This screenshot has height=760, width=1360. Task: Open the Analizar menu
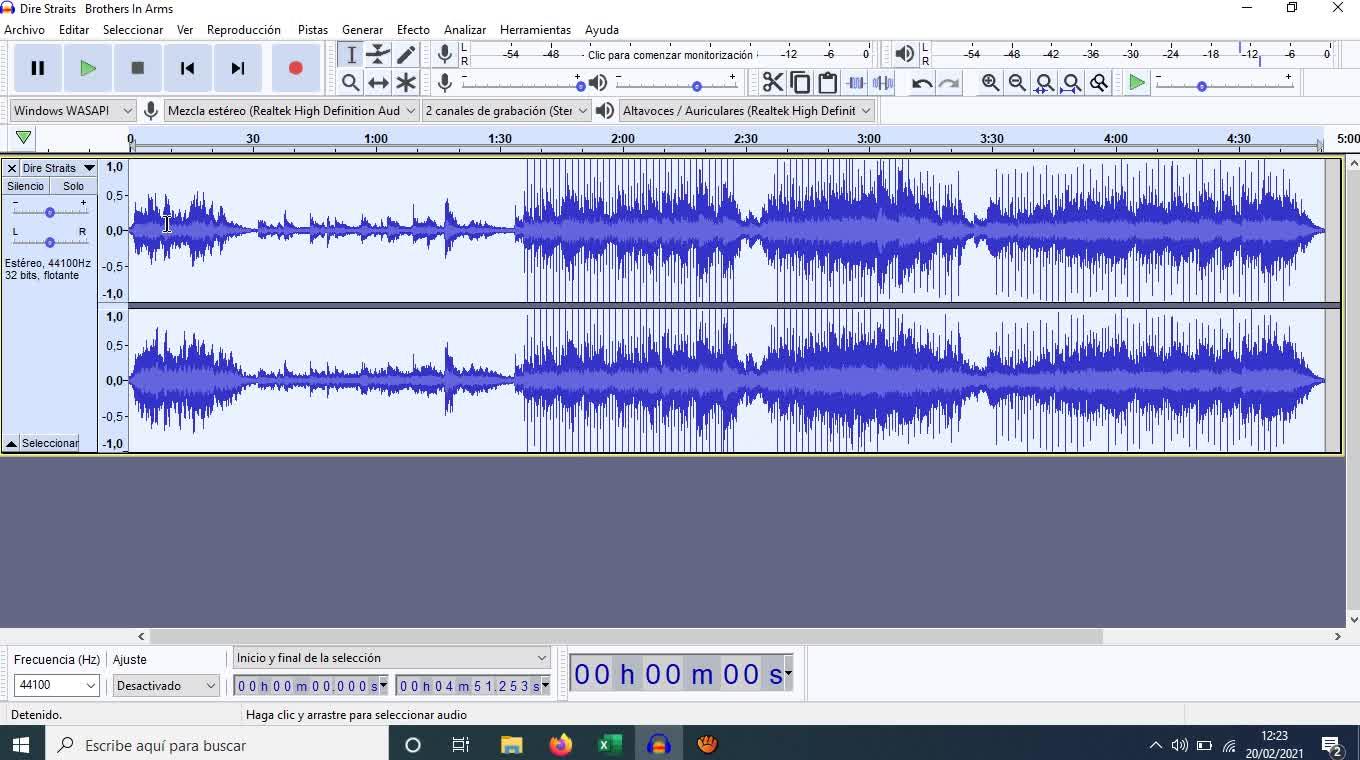(464, 29)
